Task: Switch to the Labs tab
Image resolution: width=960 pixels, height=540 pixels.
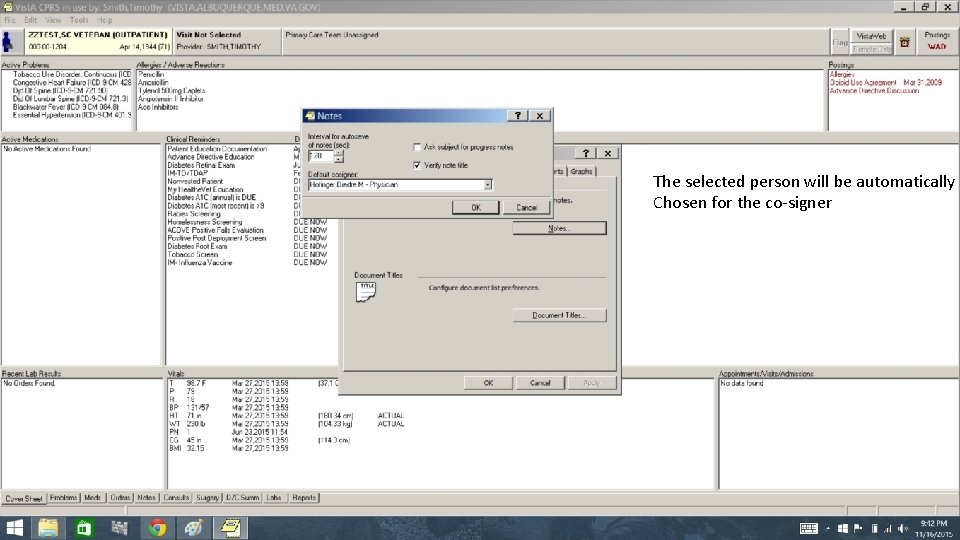Action: pyautogui.click(x=274, y=498)
